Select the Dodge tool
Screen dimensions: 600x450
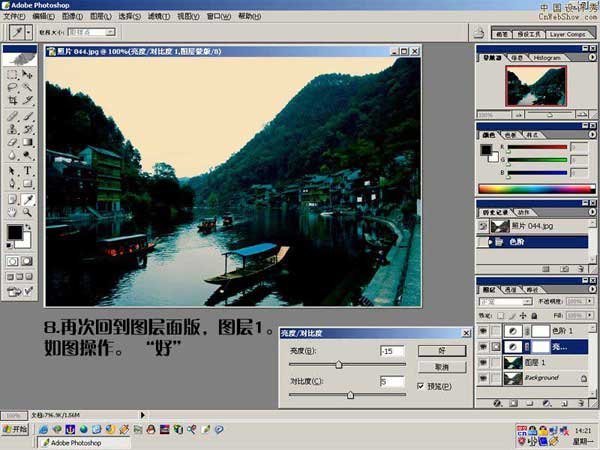pos(27,155)
